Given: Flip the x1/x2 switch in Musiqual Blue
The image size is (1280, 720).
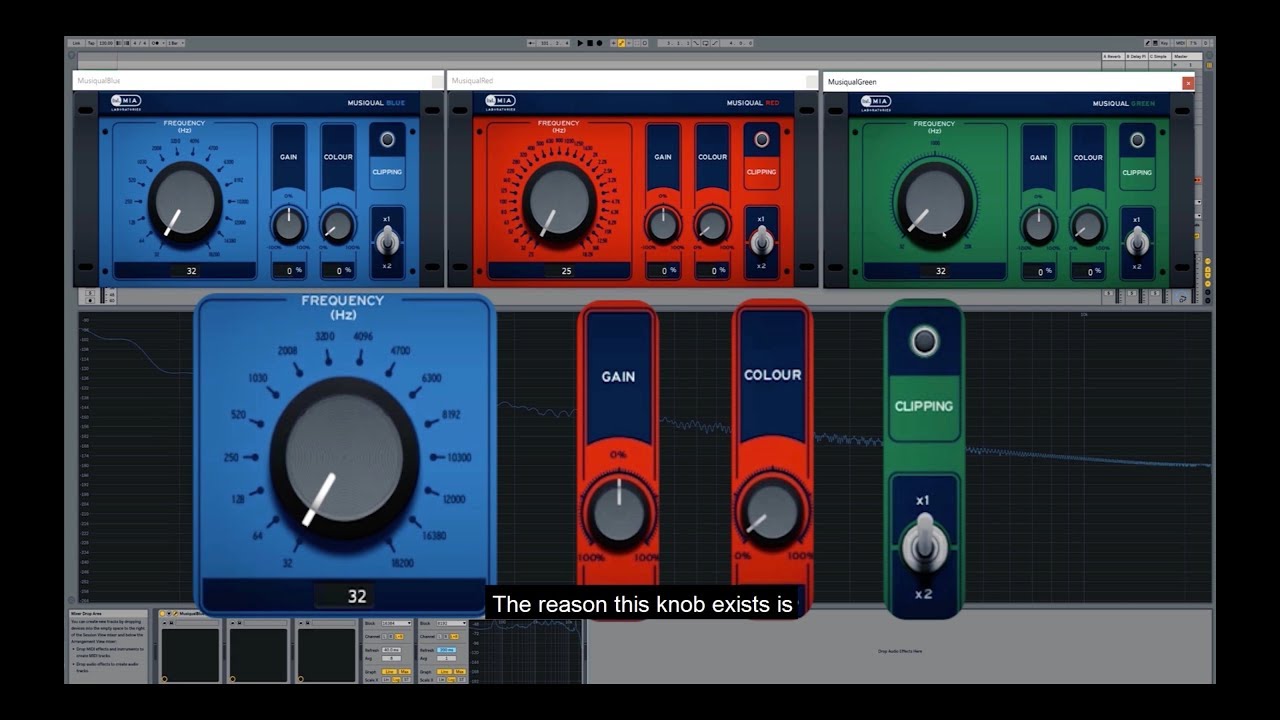Looking at the screenshot, I should click(x=387, y=241).
